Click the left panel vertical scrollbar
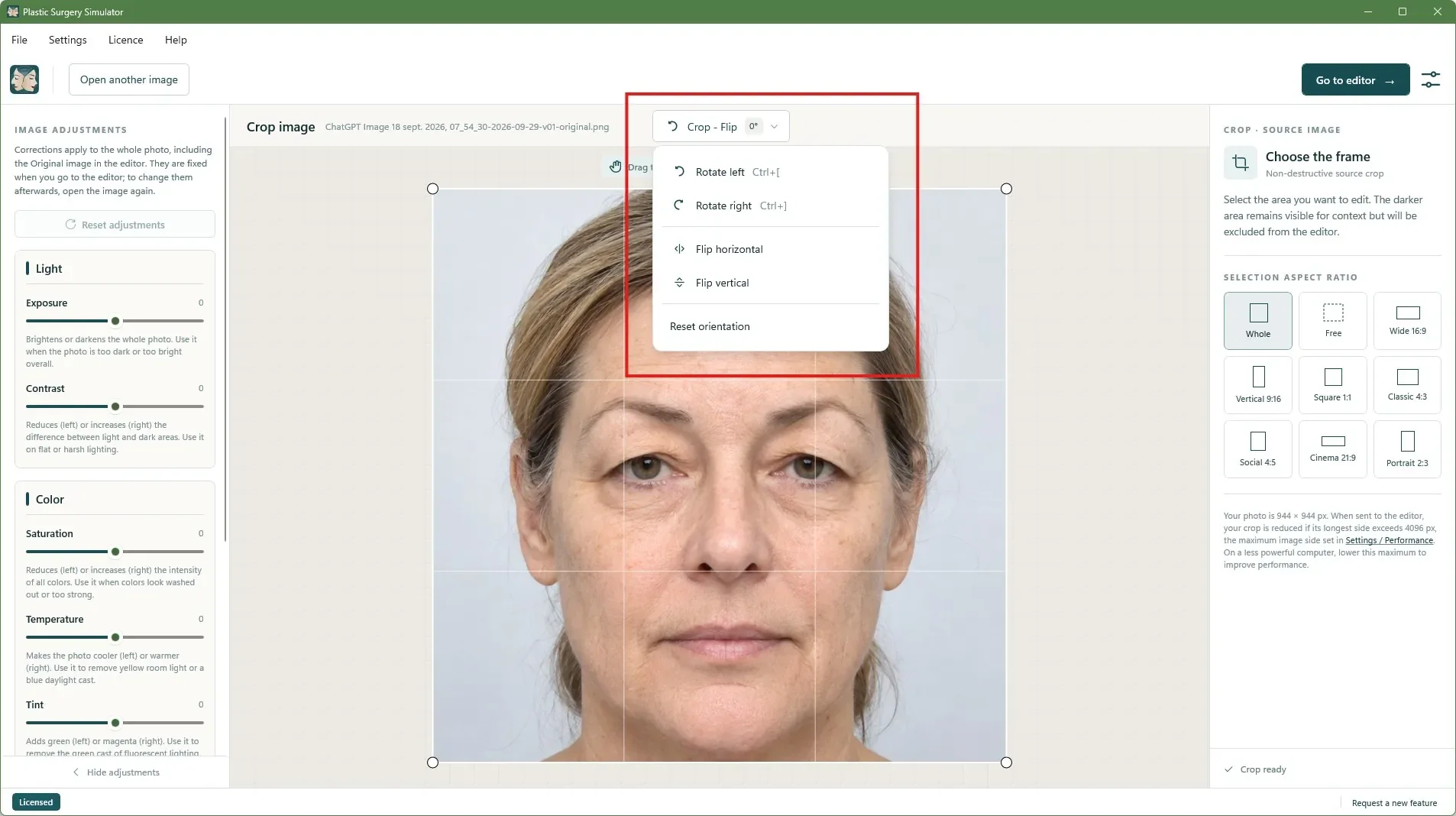The width and height of the screenshot is (1456, 816). coord(225,330)
